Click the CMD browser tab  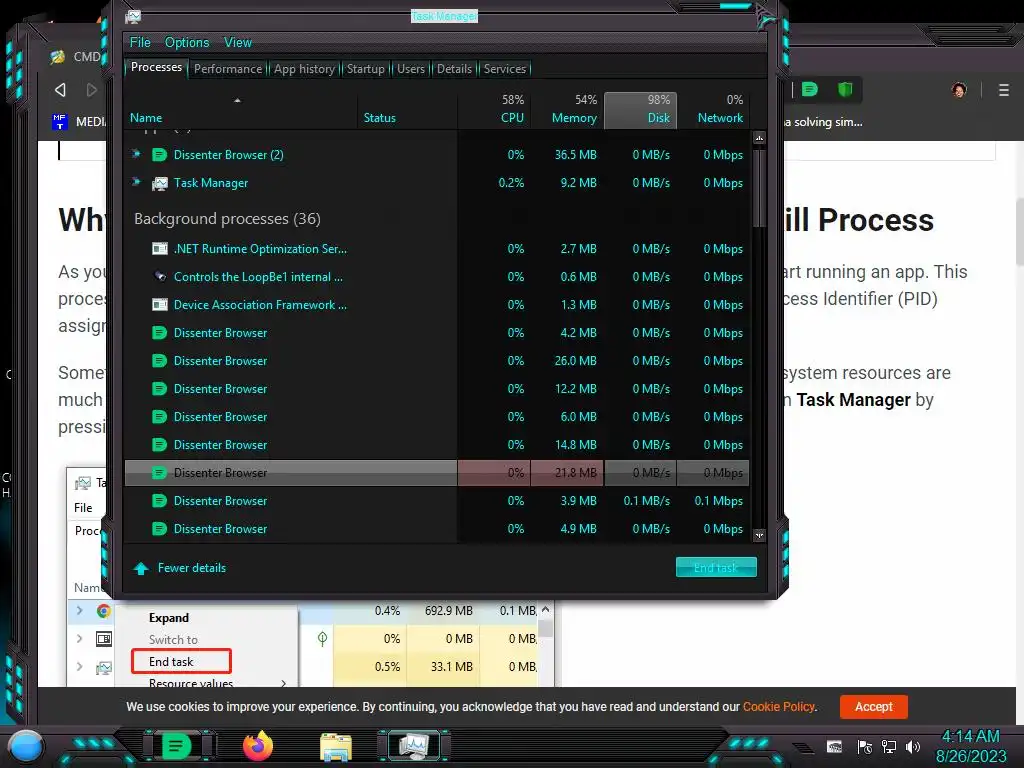coord(77,57)
